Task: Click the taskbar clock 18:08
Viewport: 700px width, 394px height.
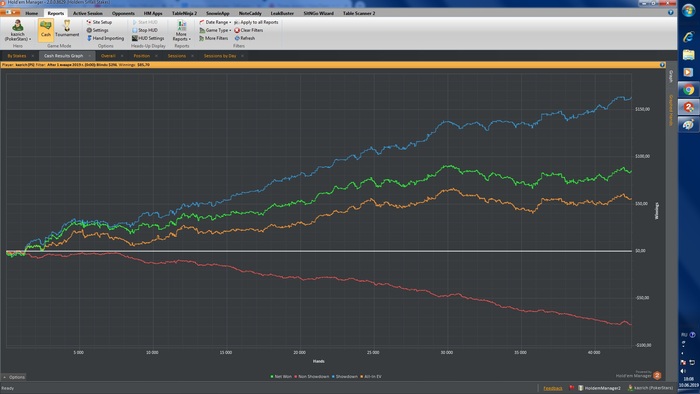Action: (688, 378)
